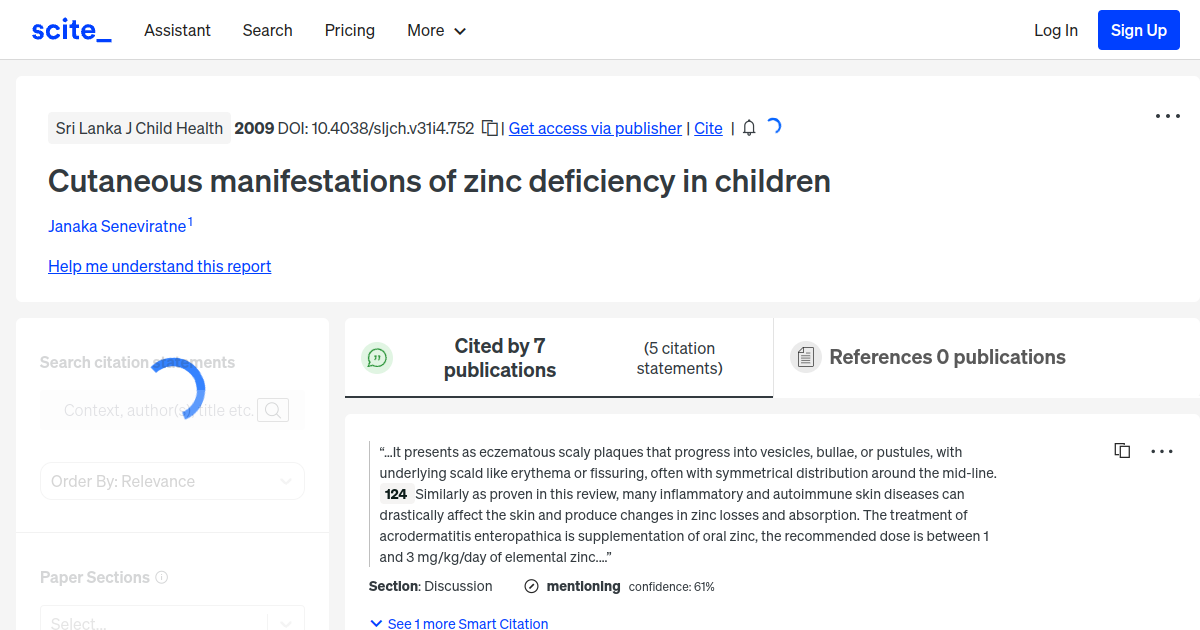The width and height of the screenshot is (1200, 630).
Task: Click the notification bell beside Cite
Action: coord(748,128)
